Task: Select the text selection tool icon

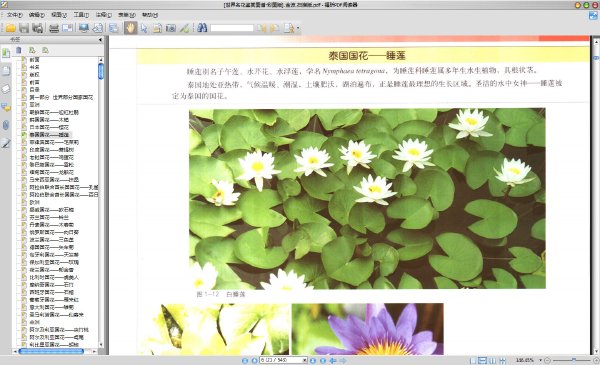Action: click(x=157, y=28)
